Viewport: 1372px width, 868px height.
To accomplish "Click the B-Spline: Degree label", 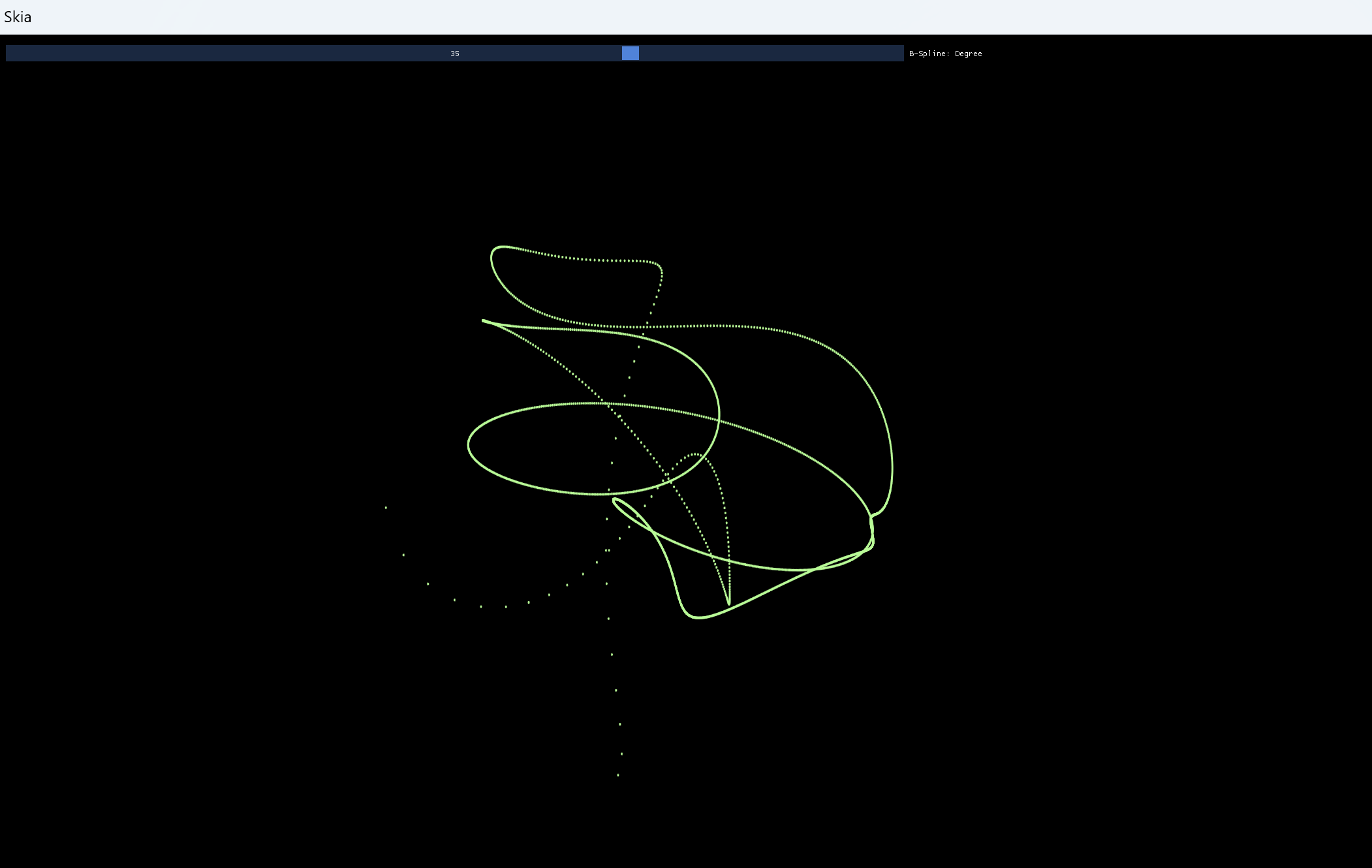I will (x=945, y=54).
